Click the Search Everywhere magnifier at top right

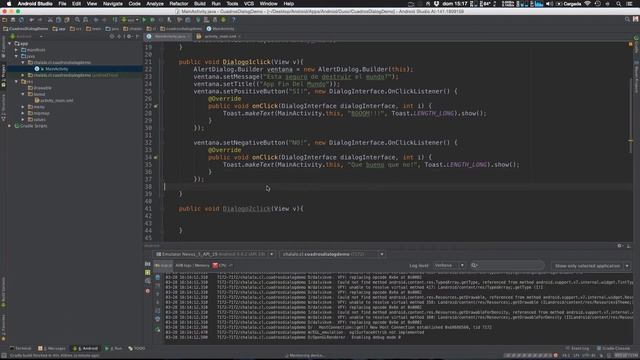627,19
